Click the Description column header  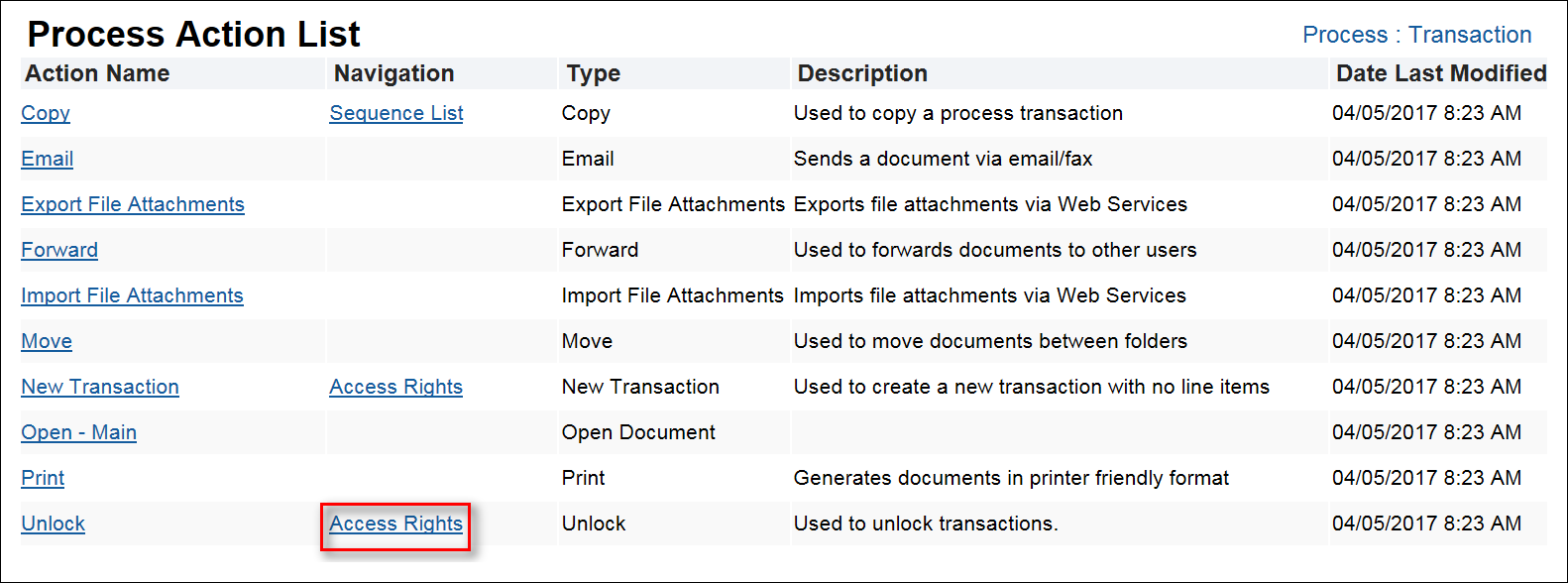point(862,73)
